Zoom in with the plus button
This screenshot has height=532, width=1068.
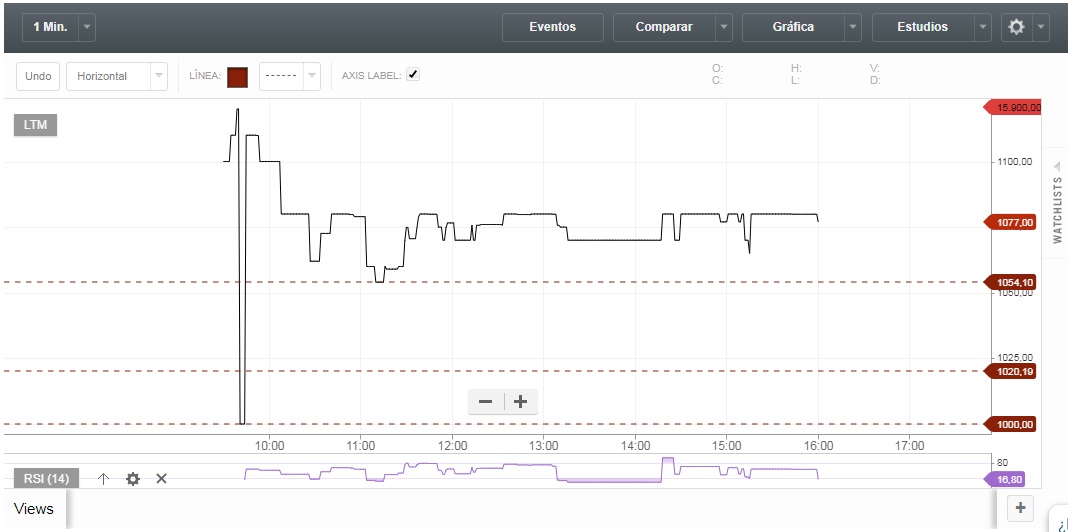click(520, 402)
